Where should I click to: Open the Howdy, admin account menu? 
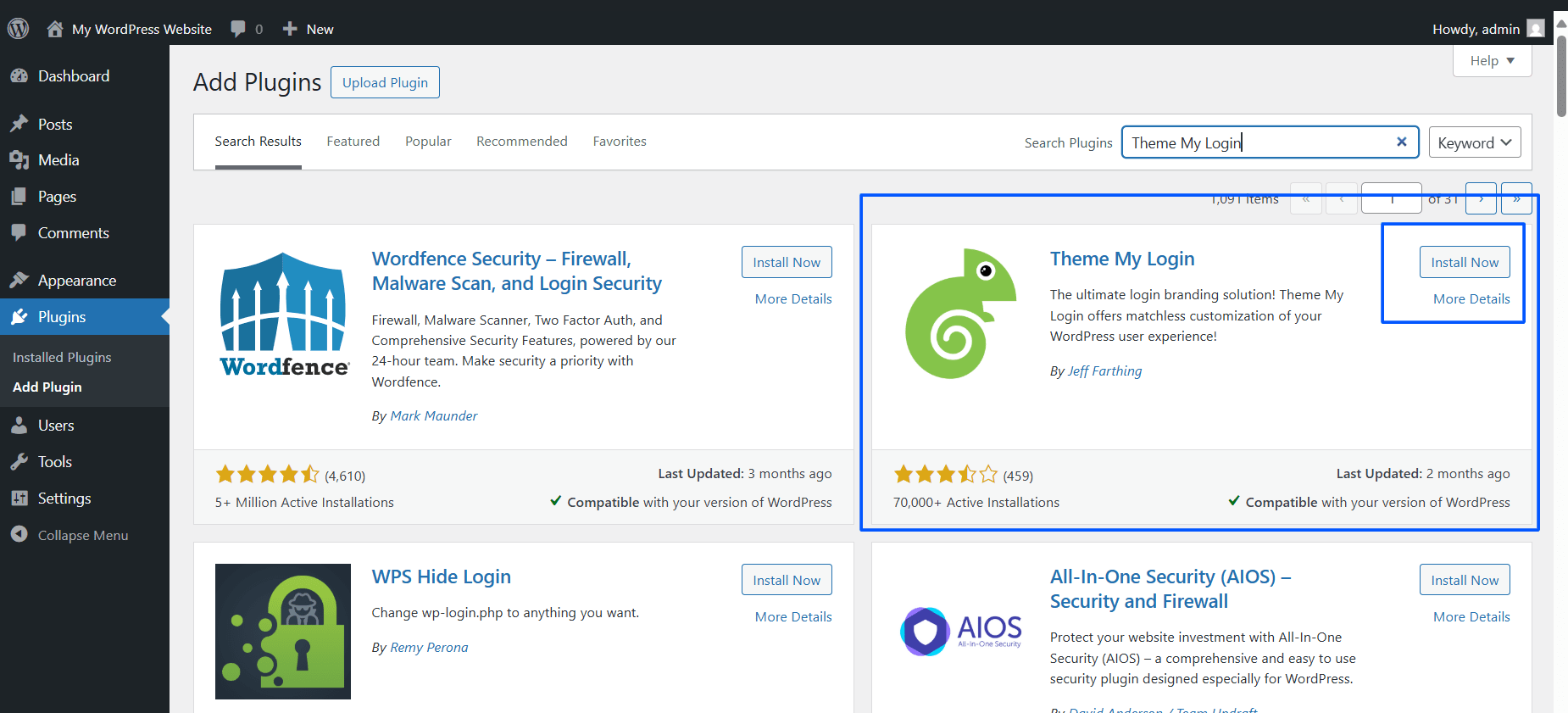(x=1488, y=29)
